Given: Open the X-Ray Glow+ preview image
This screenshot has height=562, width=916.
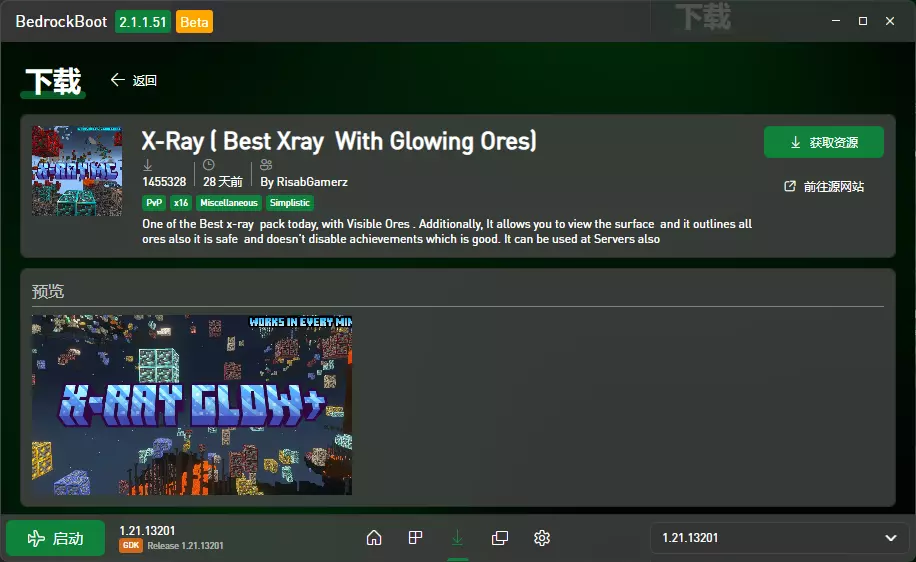Looking at the screenshot, I should 192,405.
